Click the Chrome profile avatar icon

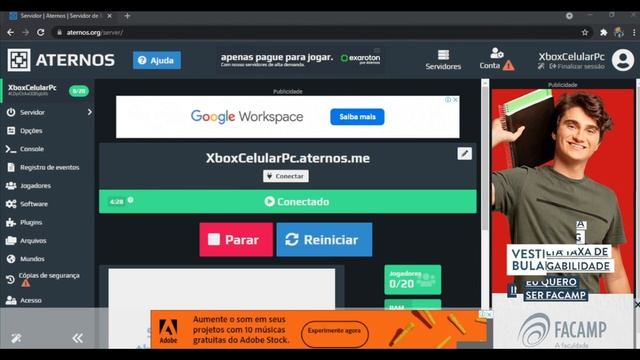pyautogui.click(x=619, y=32)
